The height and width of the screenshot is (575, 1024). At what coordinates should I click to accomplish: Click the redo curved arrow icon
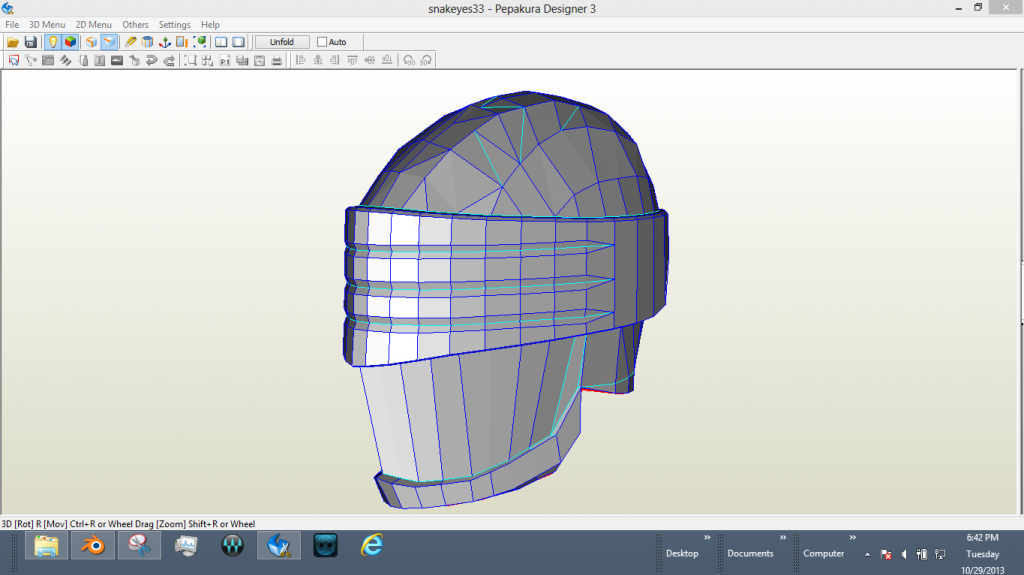[169, 60]
